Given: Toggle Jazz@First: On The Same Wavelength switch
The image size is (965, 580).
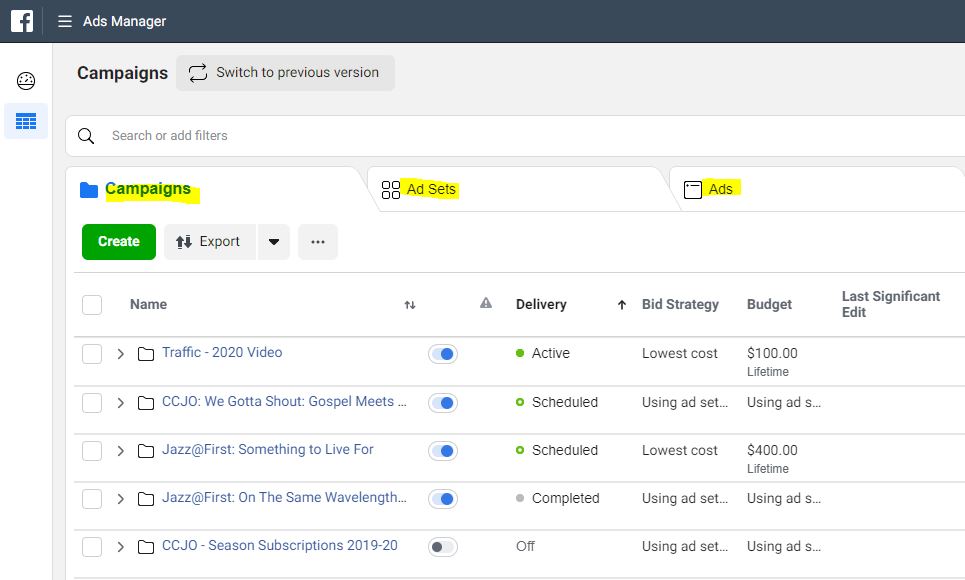Looking at the screenshot, I should coord(442,499).
